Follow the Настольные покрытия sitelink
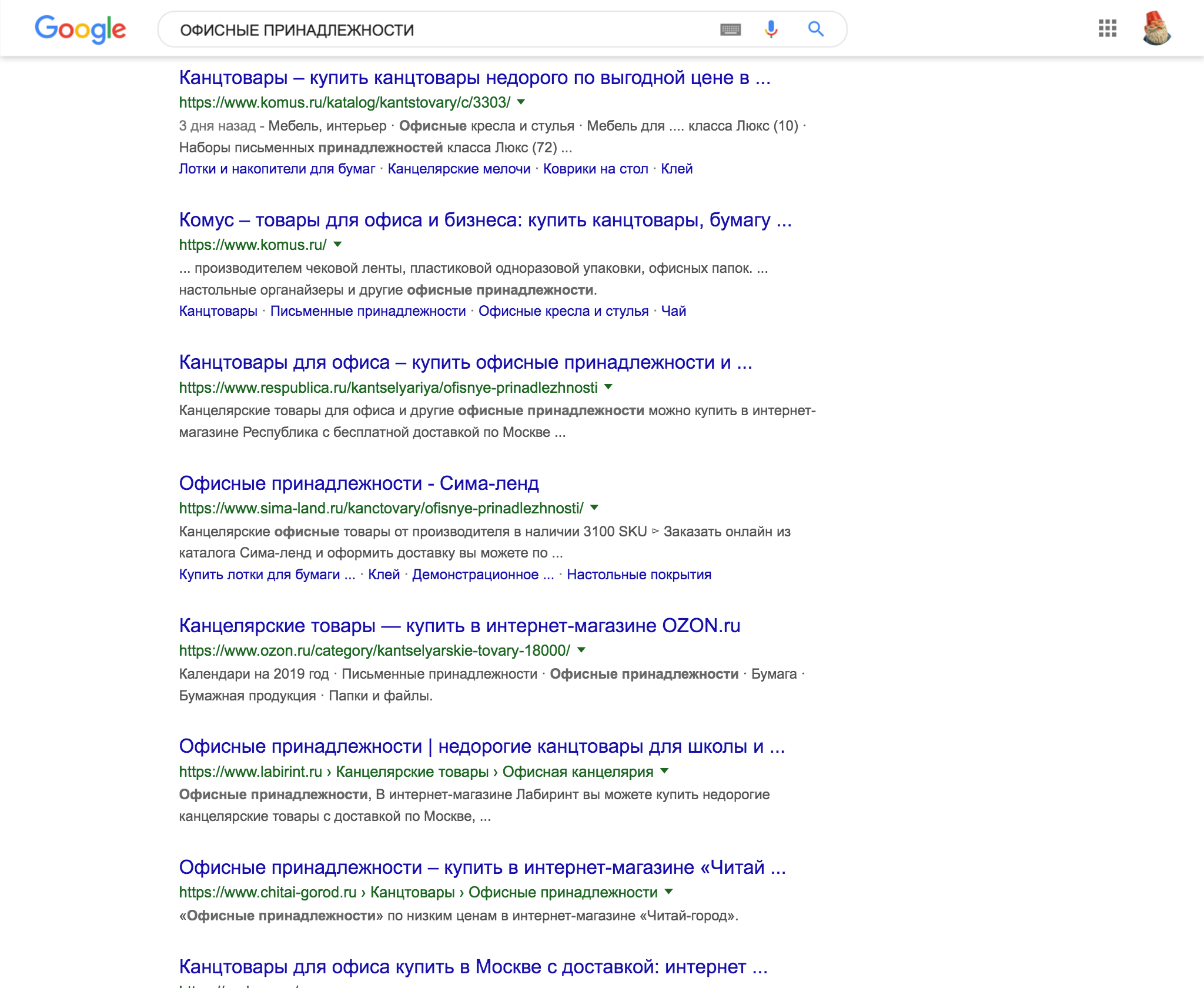 (x=639, y=575)
